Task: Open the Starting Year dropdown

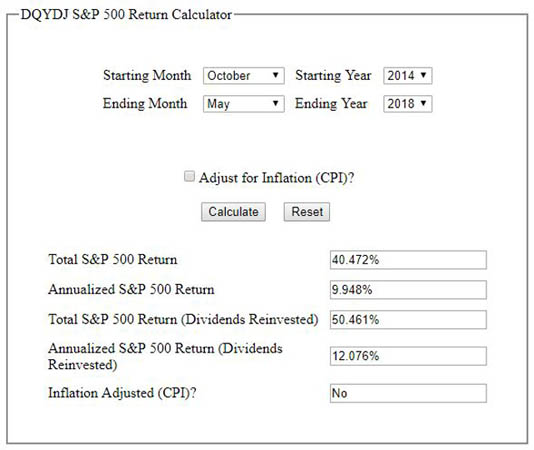Action: (x=408, y=76)
